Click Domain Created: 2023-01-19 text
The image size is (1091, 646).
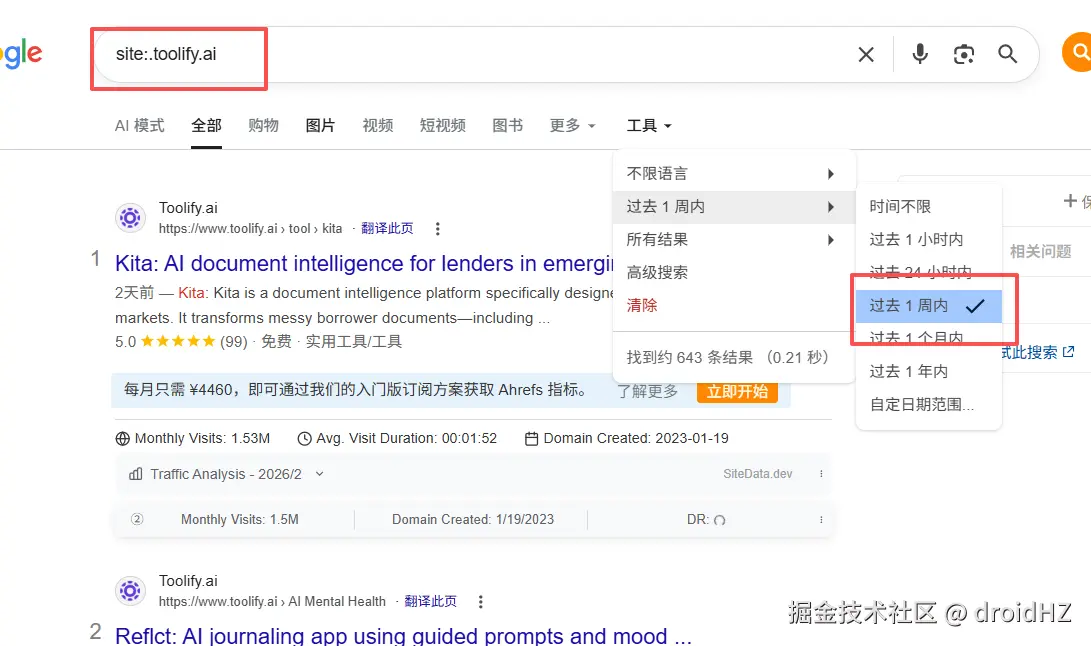[x=636, y=439]
